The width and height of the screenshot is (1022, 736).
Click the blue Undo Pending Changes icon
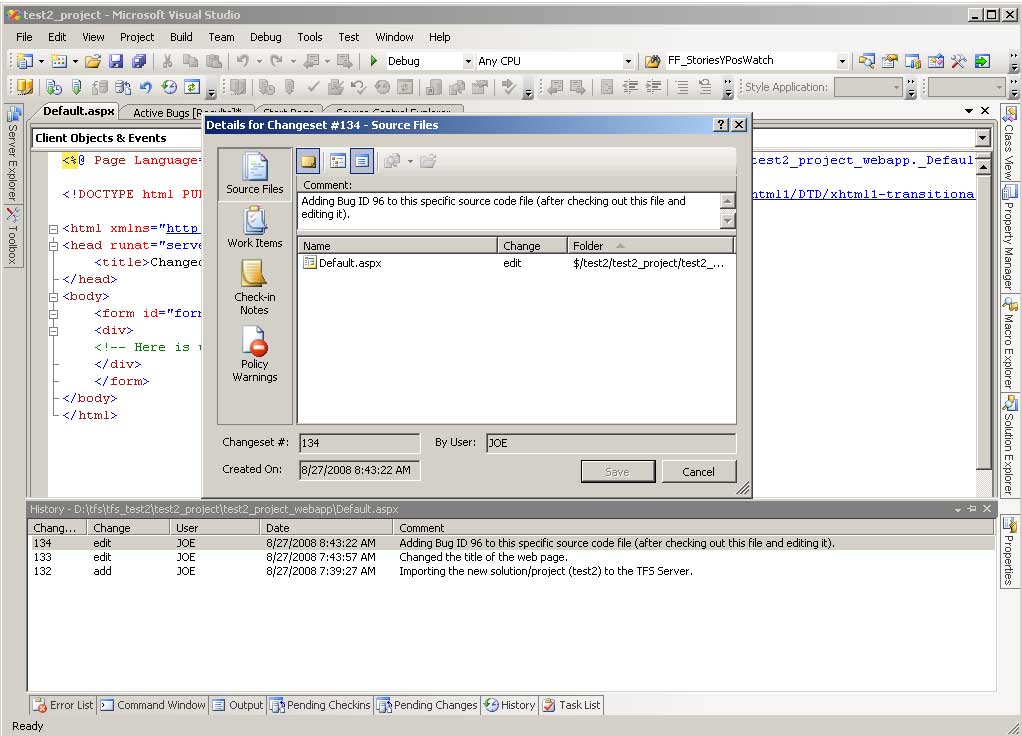[x=146, y=87]
